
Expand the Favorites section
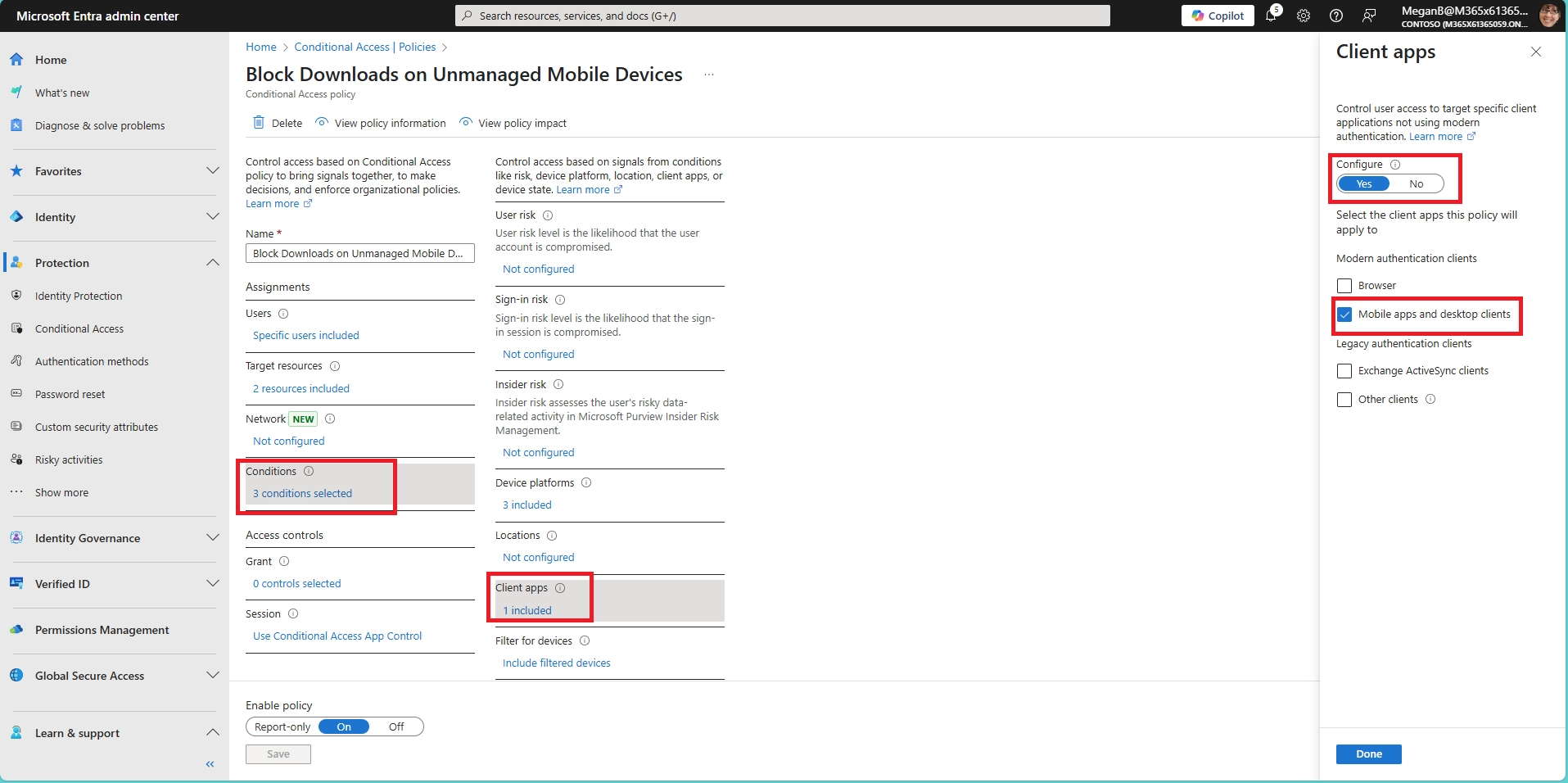(x=115, y=171)
